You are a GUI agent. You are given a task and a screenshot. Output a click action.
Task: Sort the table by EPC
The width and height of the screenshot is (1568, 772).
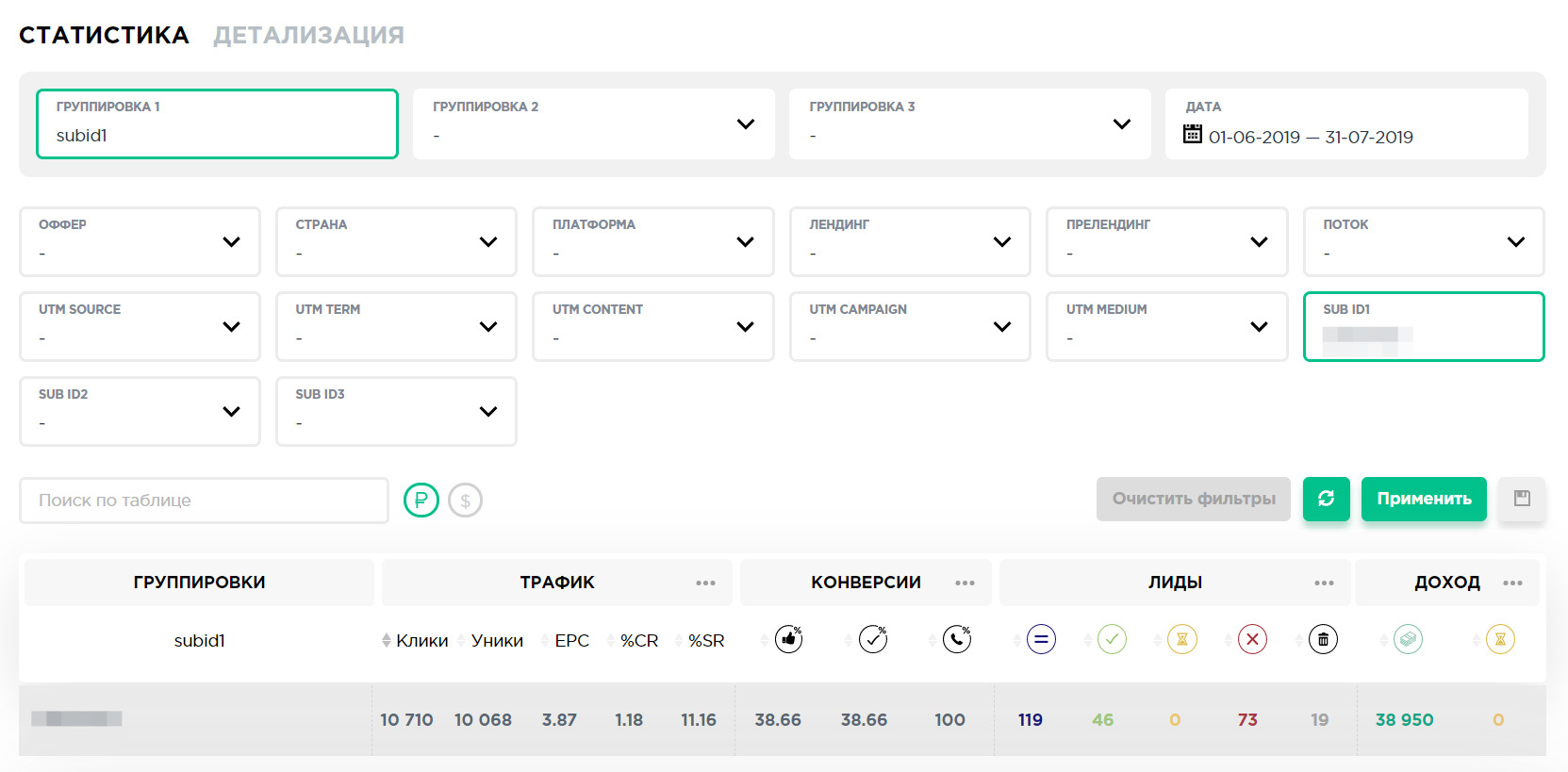click(x=571, y=641)
